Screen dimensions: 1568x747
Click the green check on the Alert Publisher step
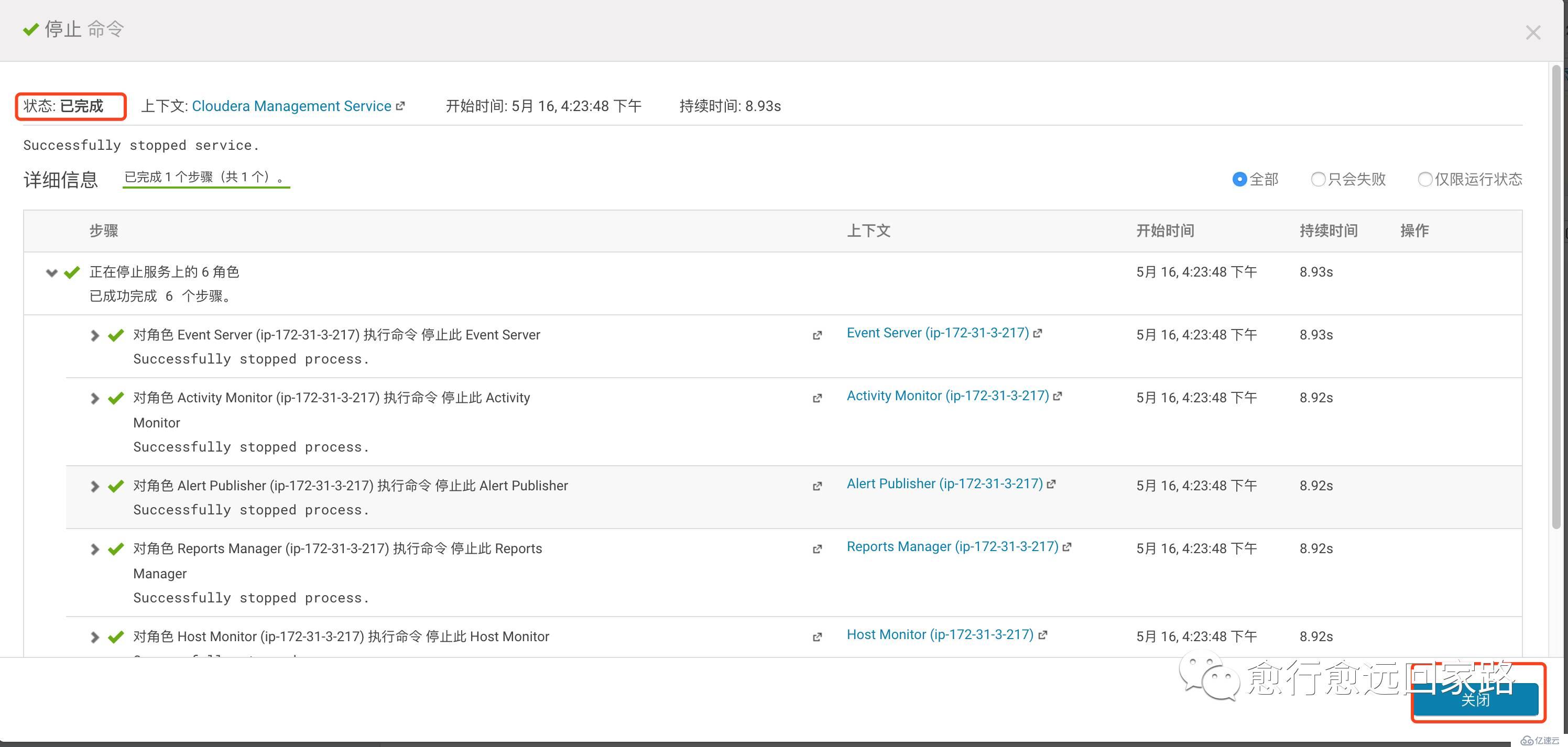coord(116,486)
